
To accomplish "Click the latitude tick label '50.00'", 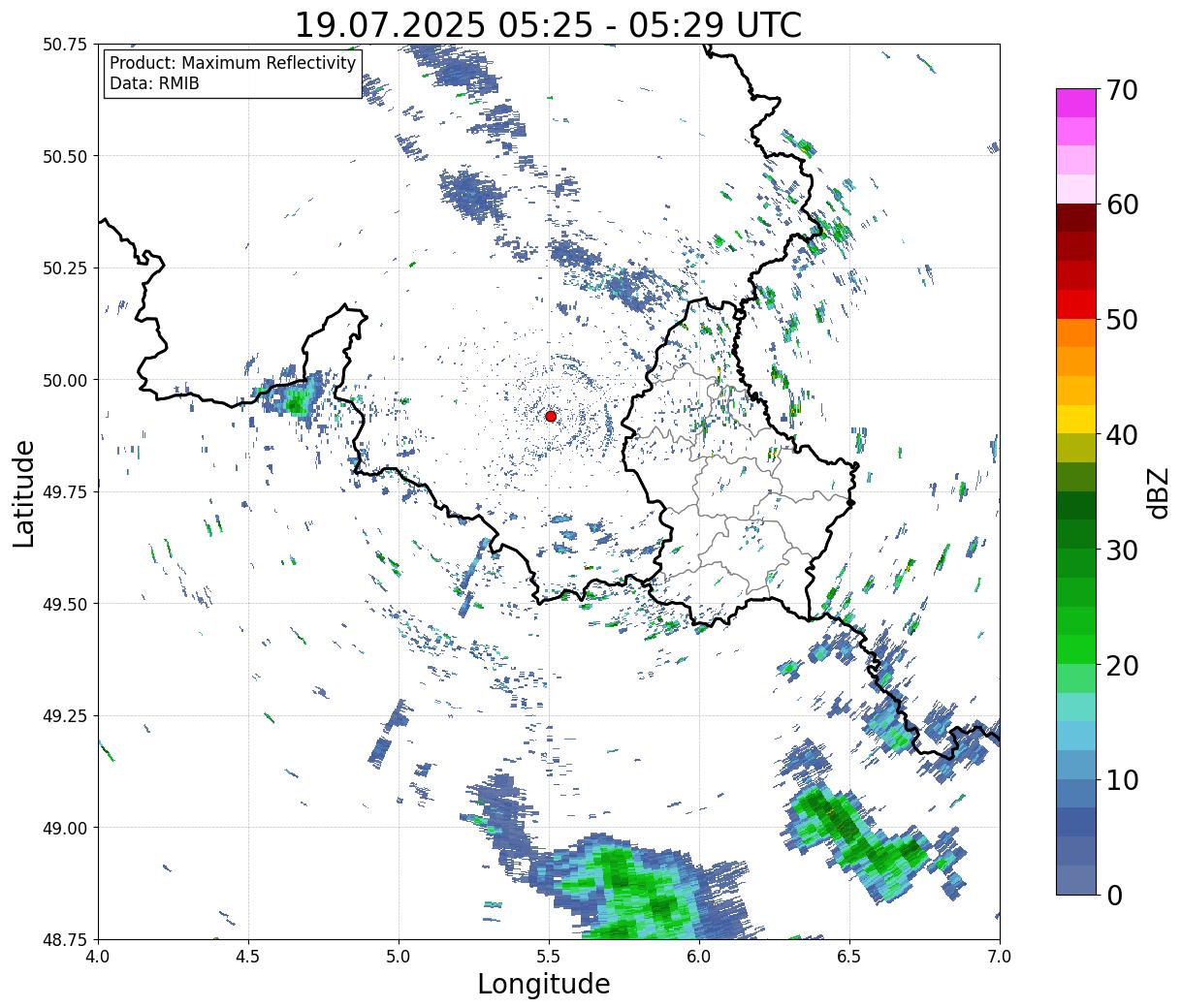I will click(x=65, y=380).
